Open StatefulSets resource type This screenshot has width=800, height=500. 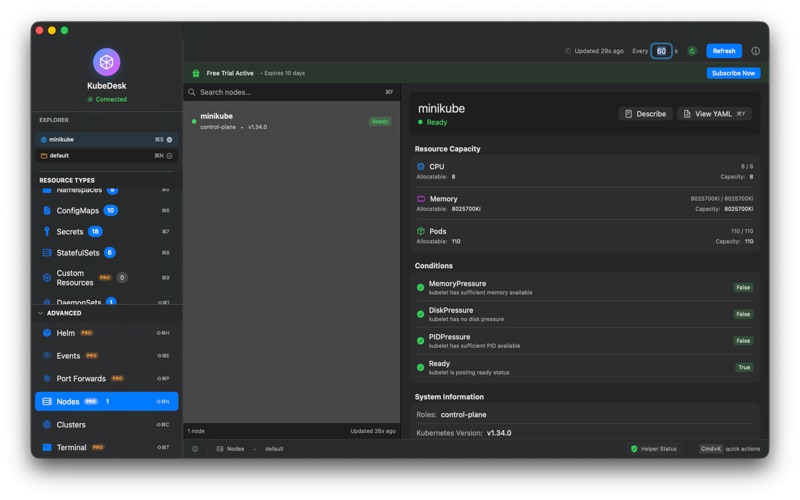coord(107,253)
